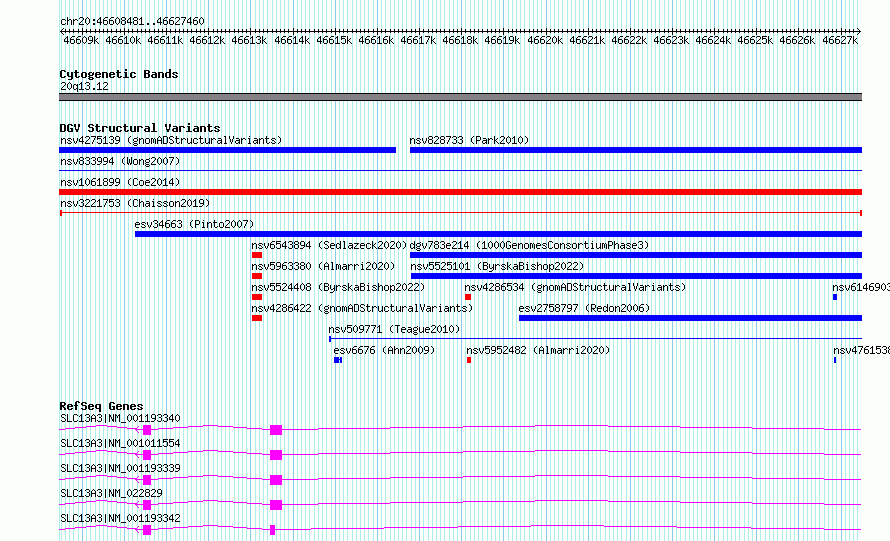Open the nsv4275139 (gnomADStructuralVariants) label
The width and height of the screenshot is (890, 541).
171,140
